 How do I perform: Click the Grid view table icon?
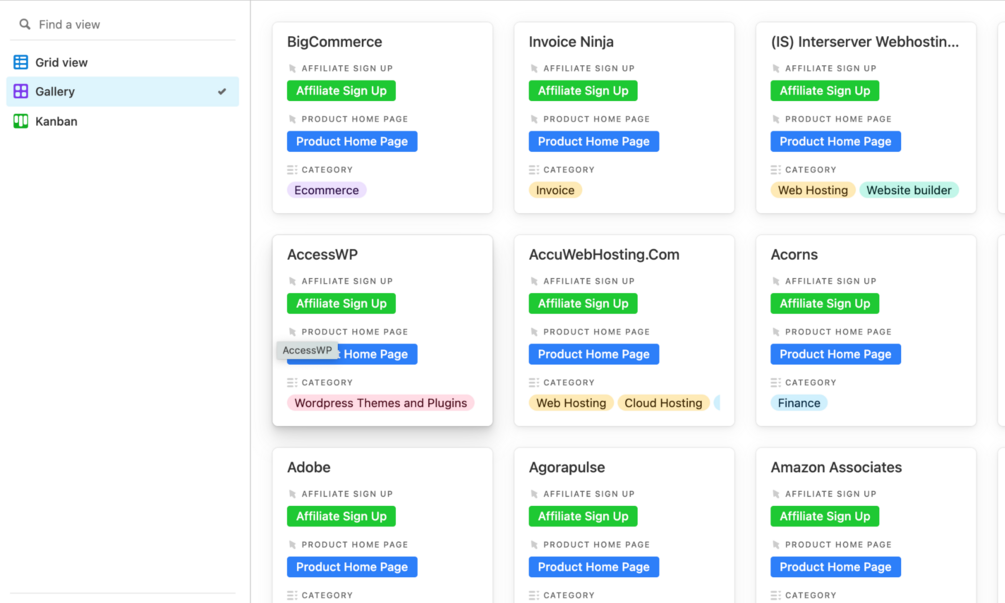tap(21, 62)
